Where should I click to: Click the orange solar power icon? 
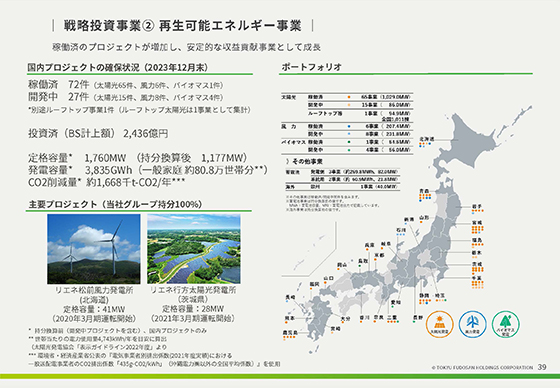pos(440,324)
